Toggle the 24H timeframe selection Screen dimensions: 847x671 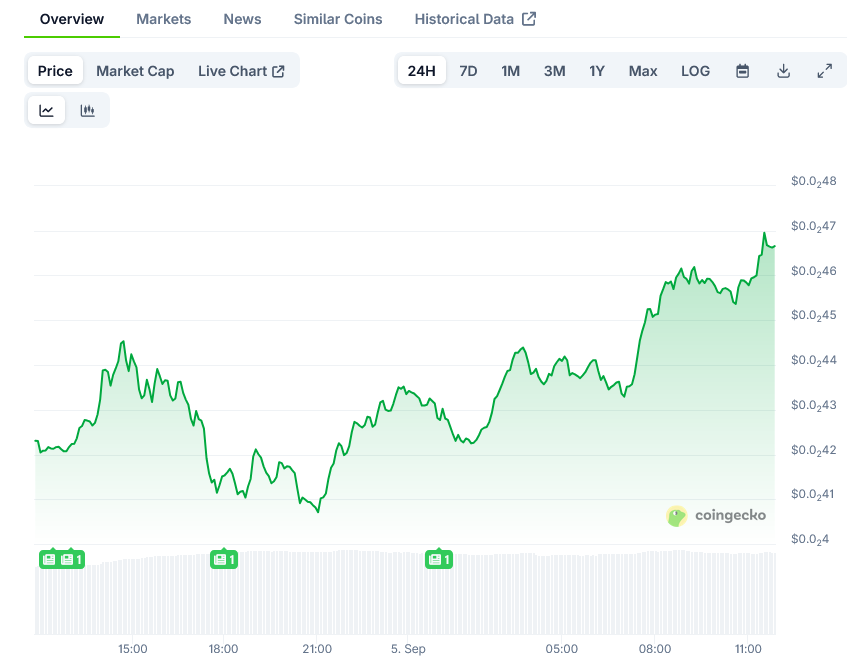pos(421,71)
